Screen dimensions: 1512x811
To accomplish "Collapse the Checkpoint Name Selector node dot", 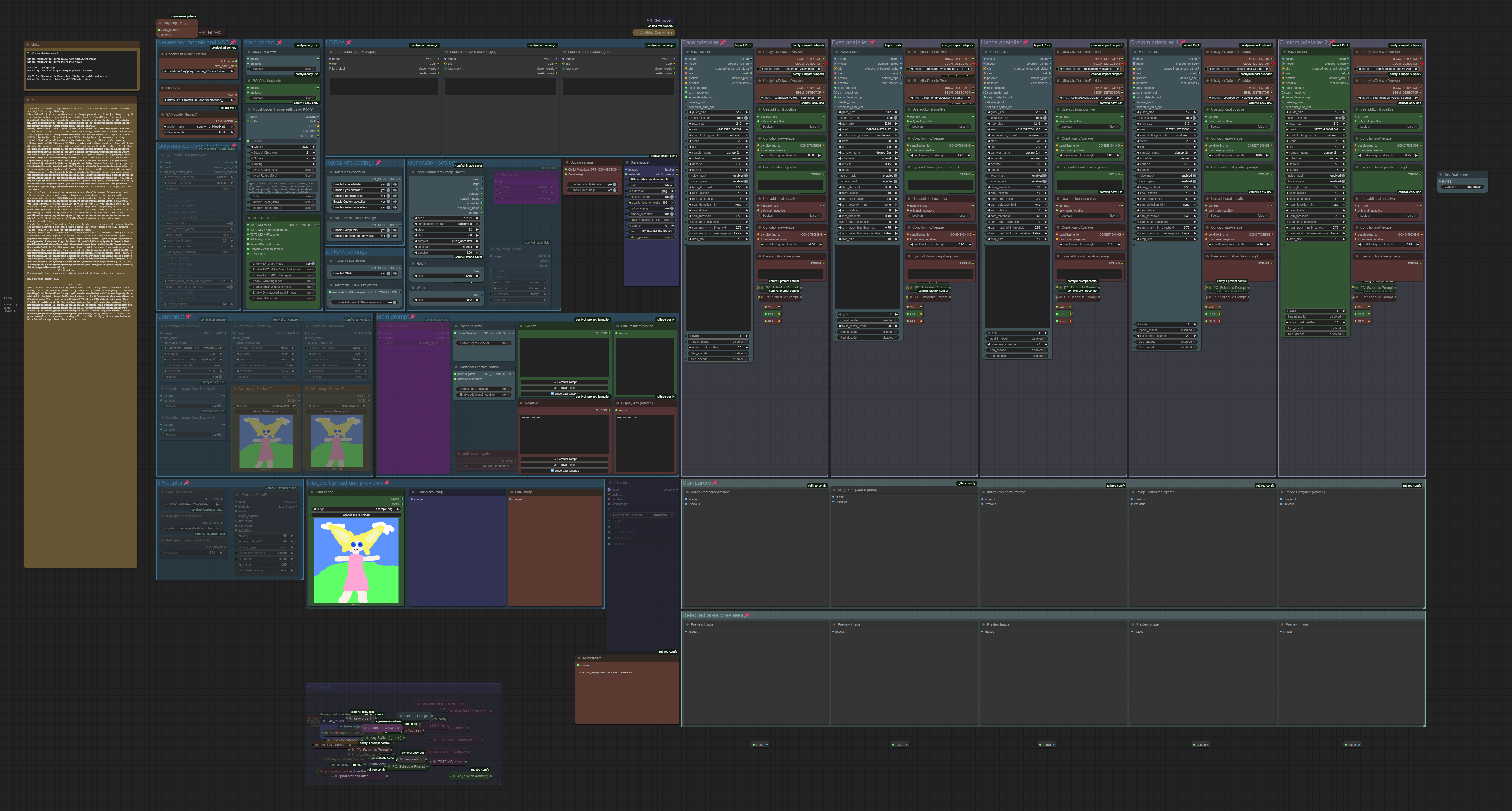I will (x=163, y=54).
